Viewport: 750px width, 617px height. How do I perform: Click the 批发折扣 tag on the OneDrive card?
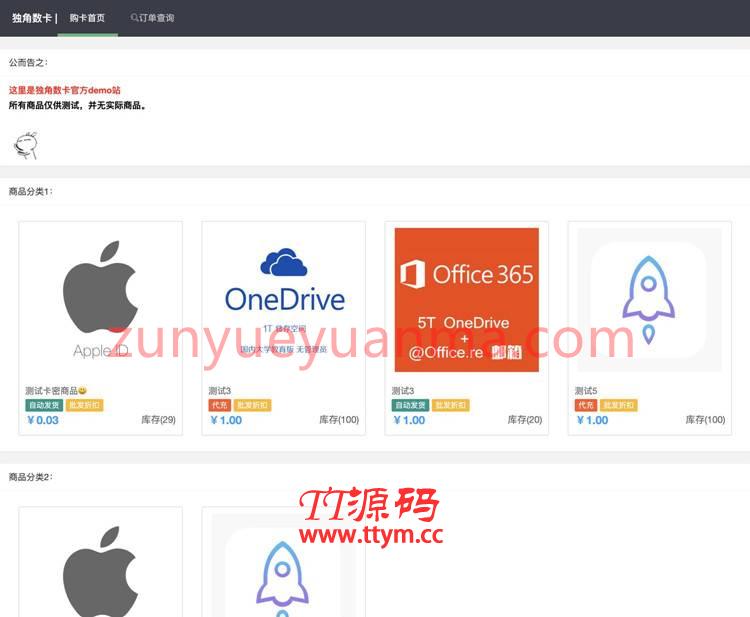pos(253,405)
